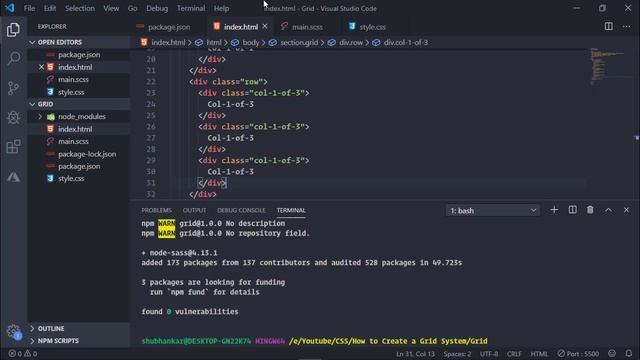
Task: Switch to the package.json editor tab
Action: pyautogui.click(x=169, y=27)
